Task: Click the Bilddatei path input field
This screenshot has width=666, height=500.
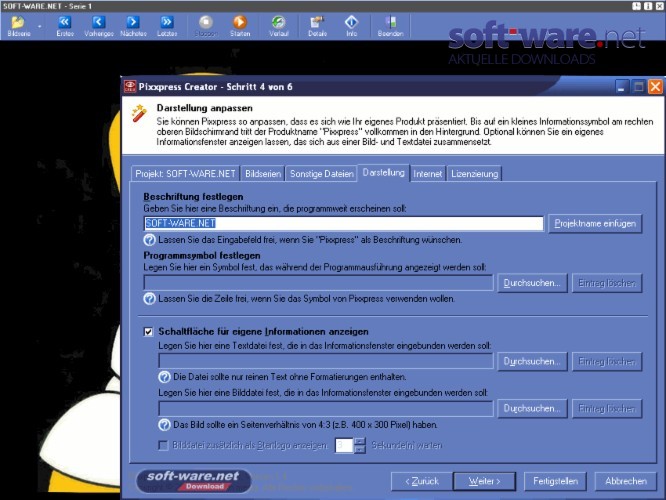Action: tap(326, 408)
